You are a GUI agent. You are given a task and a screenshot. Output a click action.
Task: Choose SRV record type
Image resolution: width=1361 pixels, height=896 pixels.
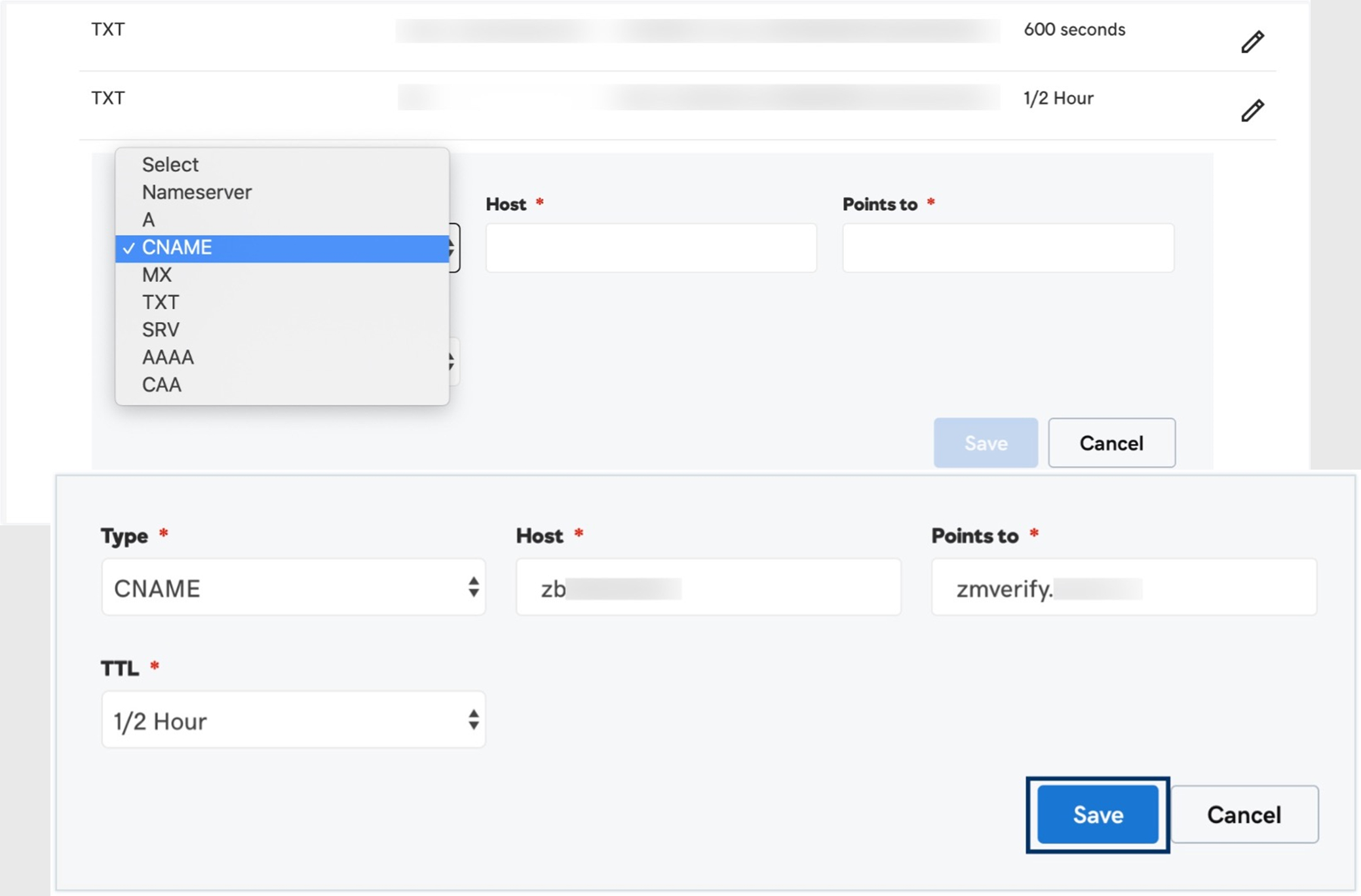click(282, 329)
